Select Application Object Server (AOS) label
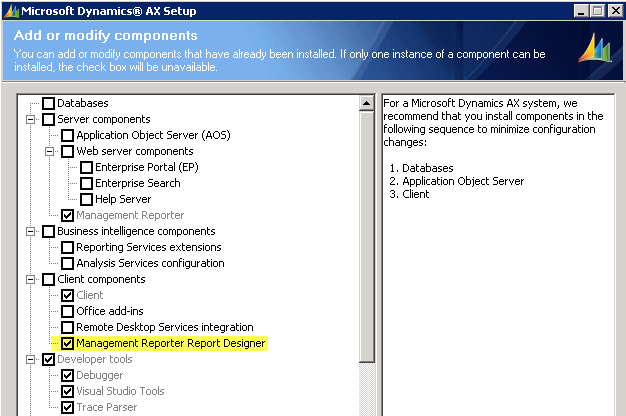 (153, 135)
